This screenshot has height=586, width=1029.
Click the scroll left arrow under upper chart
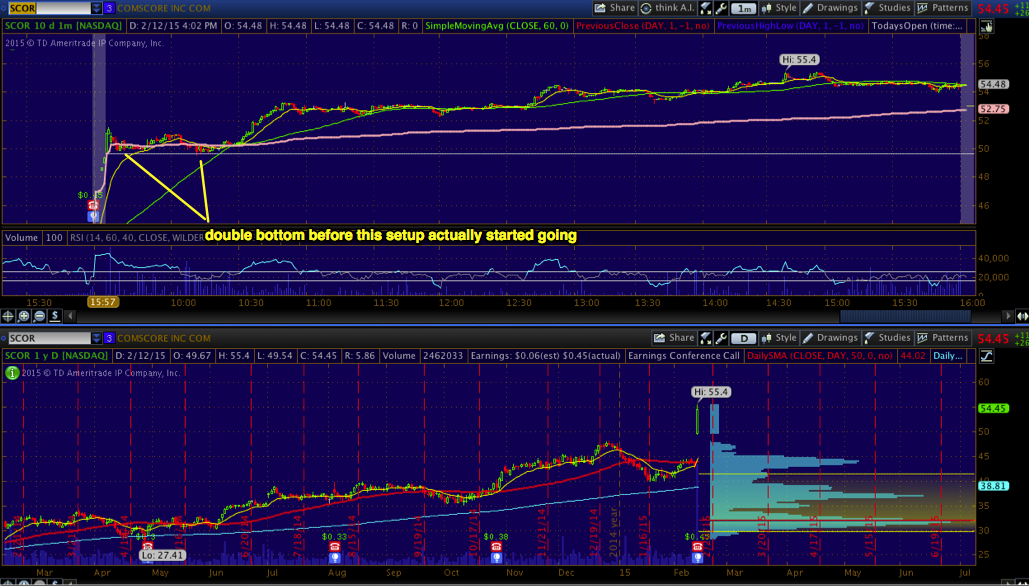70,316
